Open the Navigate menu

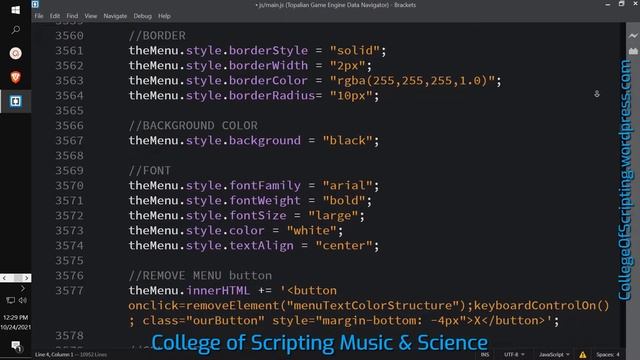coord(115,16)
